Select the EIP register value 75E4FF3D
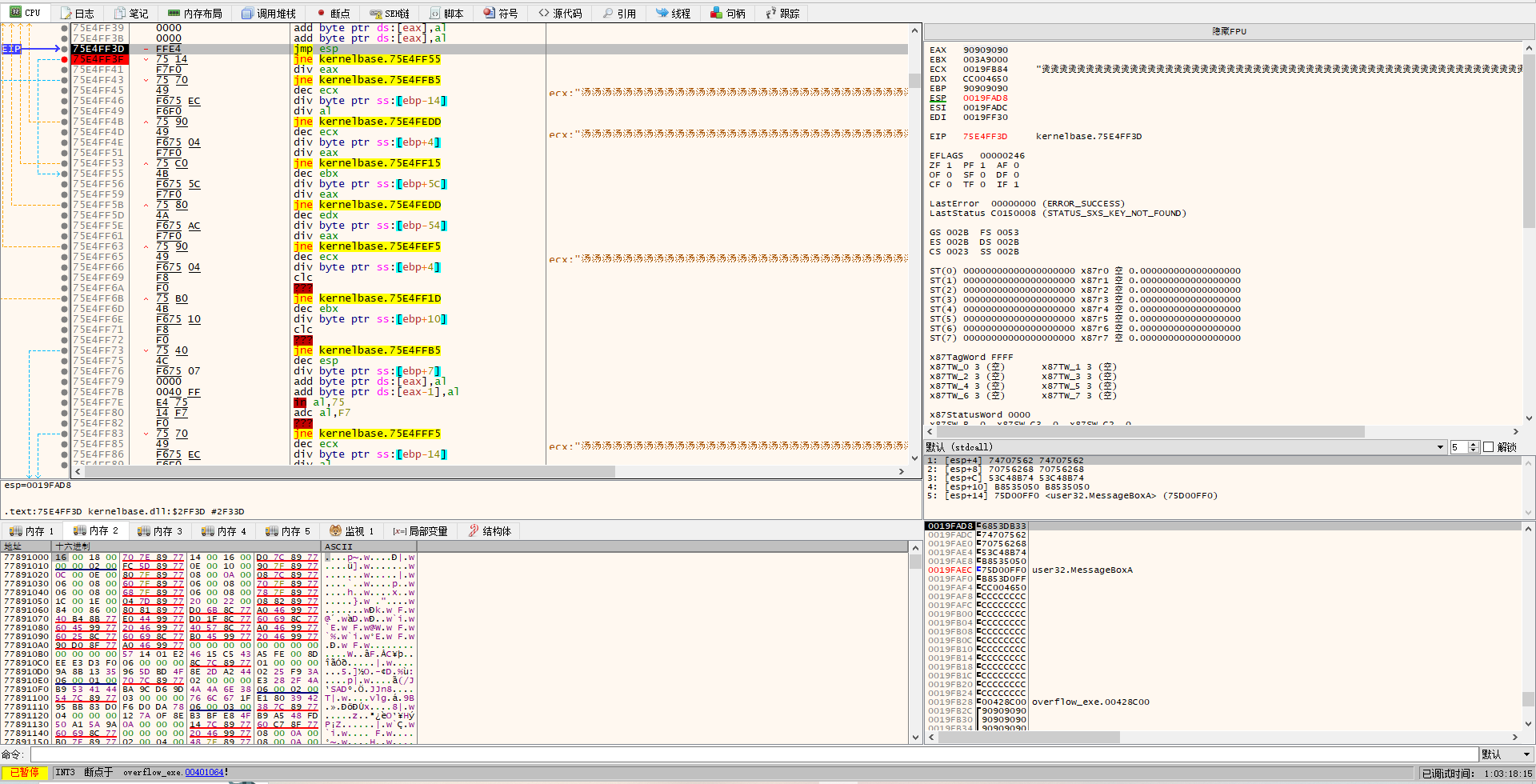This screenshot has height=784, width=1536. tap(985, 136)
